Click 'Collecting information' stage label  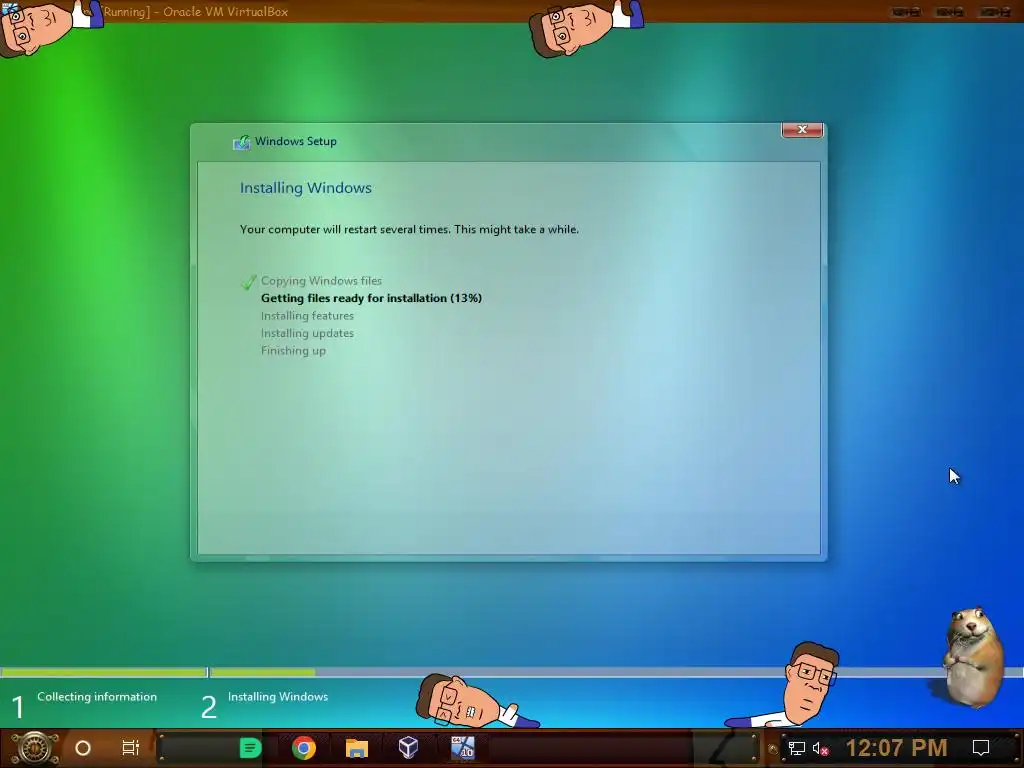97,697
